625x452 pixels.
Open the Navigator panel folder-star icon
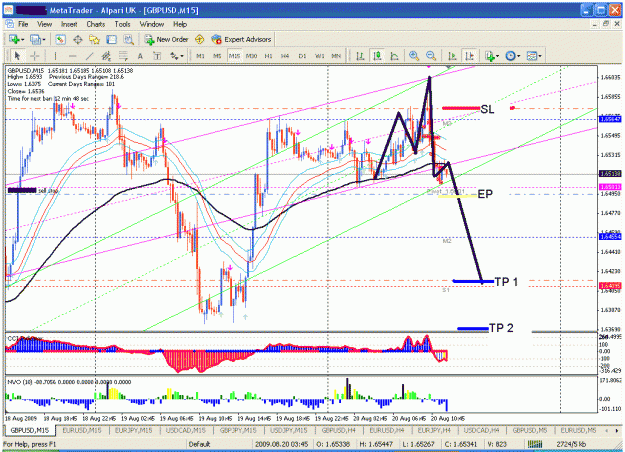tap(94, 39)
